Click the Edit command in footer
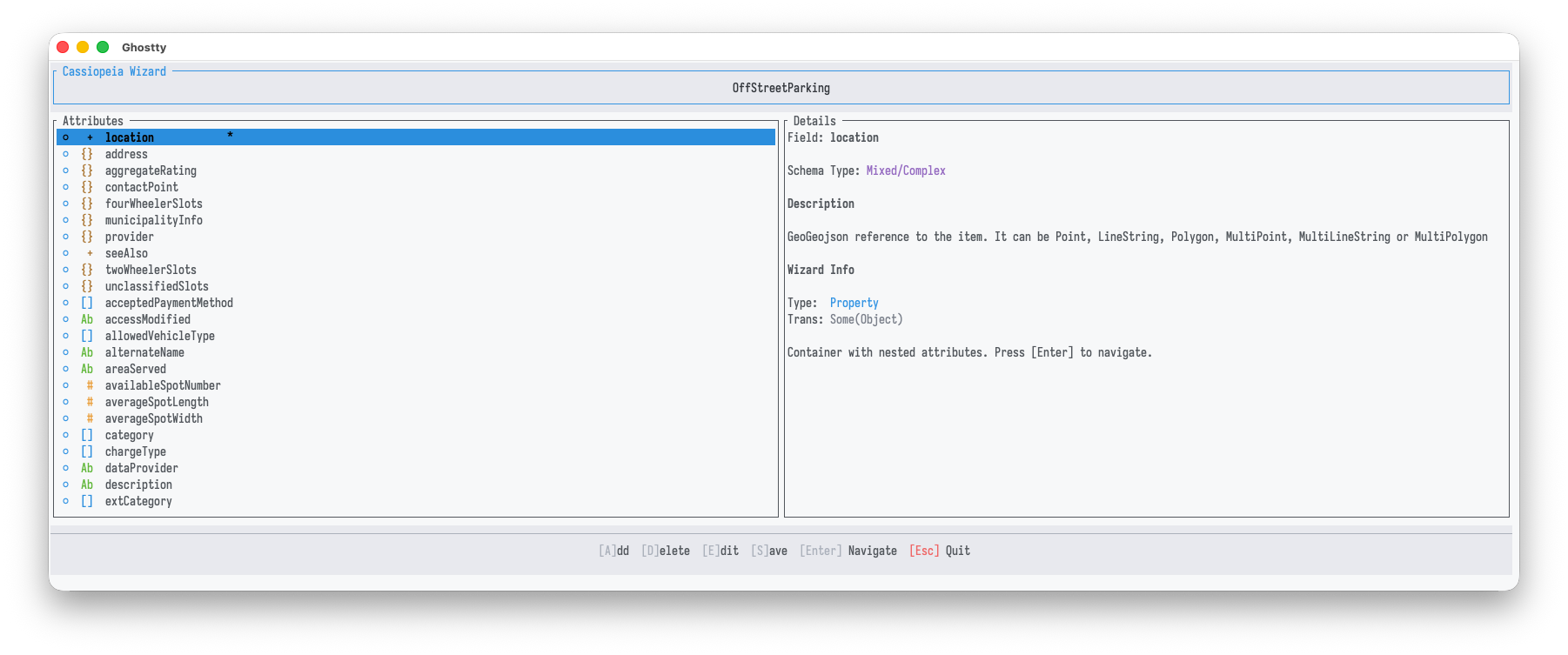The height and width of the screenshot is (655, 1568). tap(720, 551)
